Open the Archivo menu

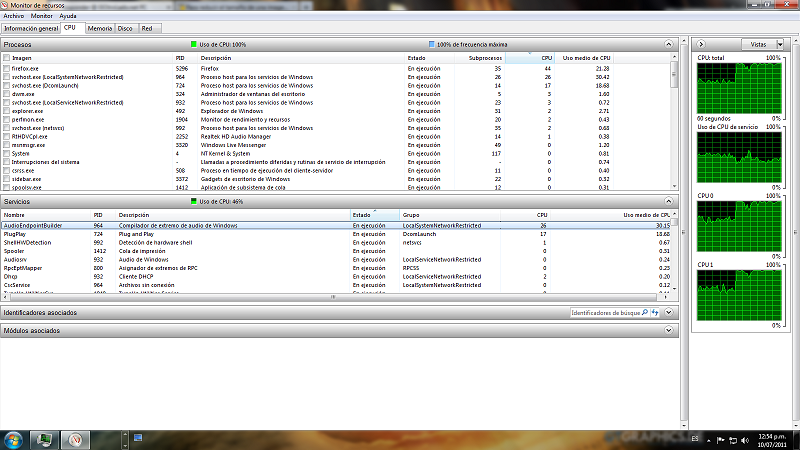coord(14,16)
